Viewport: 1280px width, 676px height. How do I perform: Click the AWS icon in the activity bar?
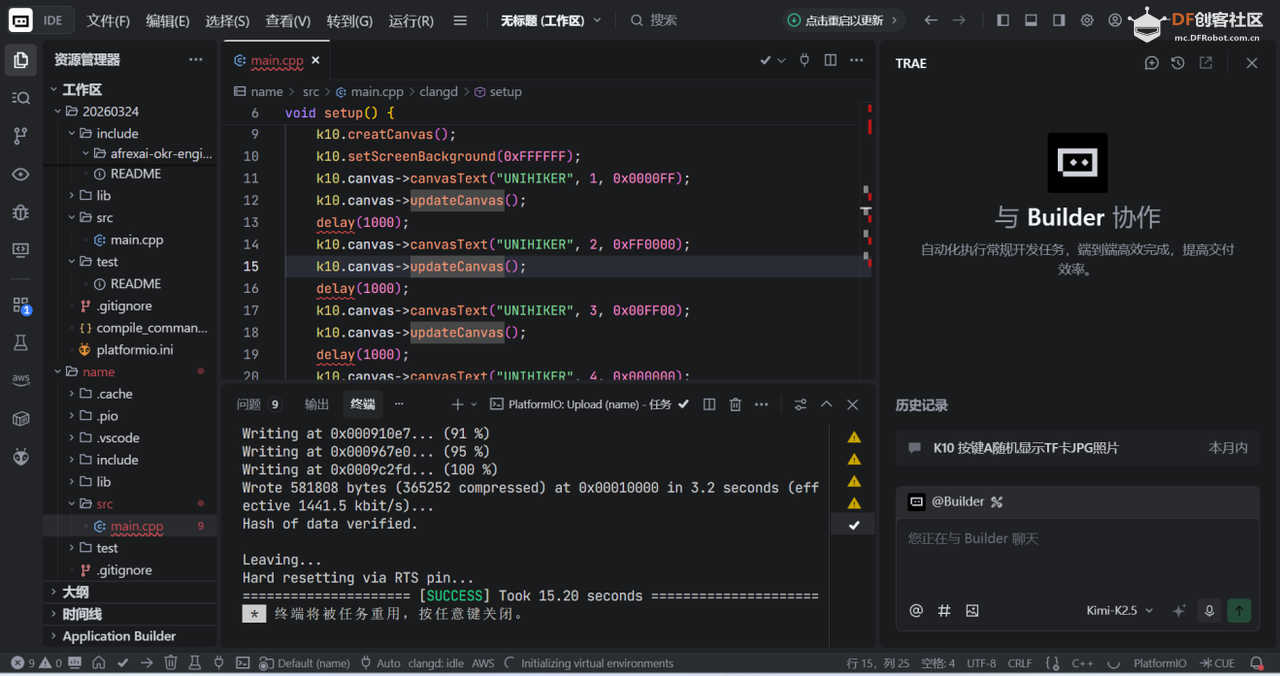pyautogui.click(x=21, y=379)
